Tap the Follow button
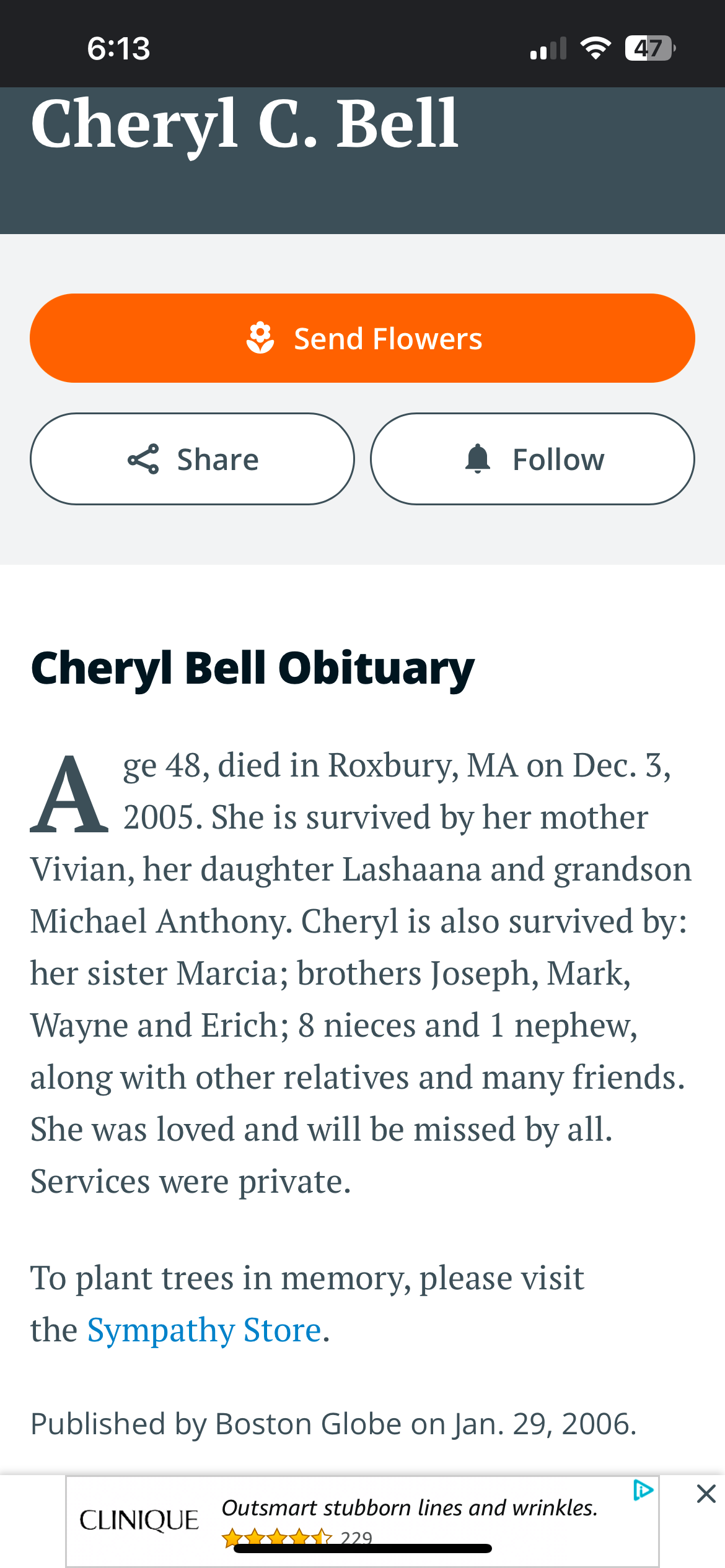 tap(532, 459)
